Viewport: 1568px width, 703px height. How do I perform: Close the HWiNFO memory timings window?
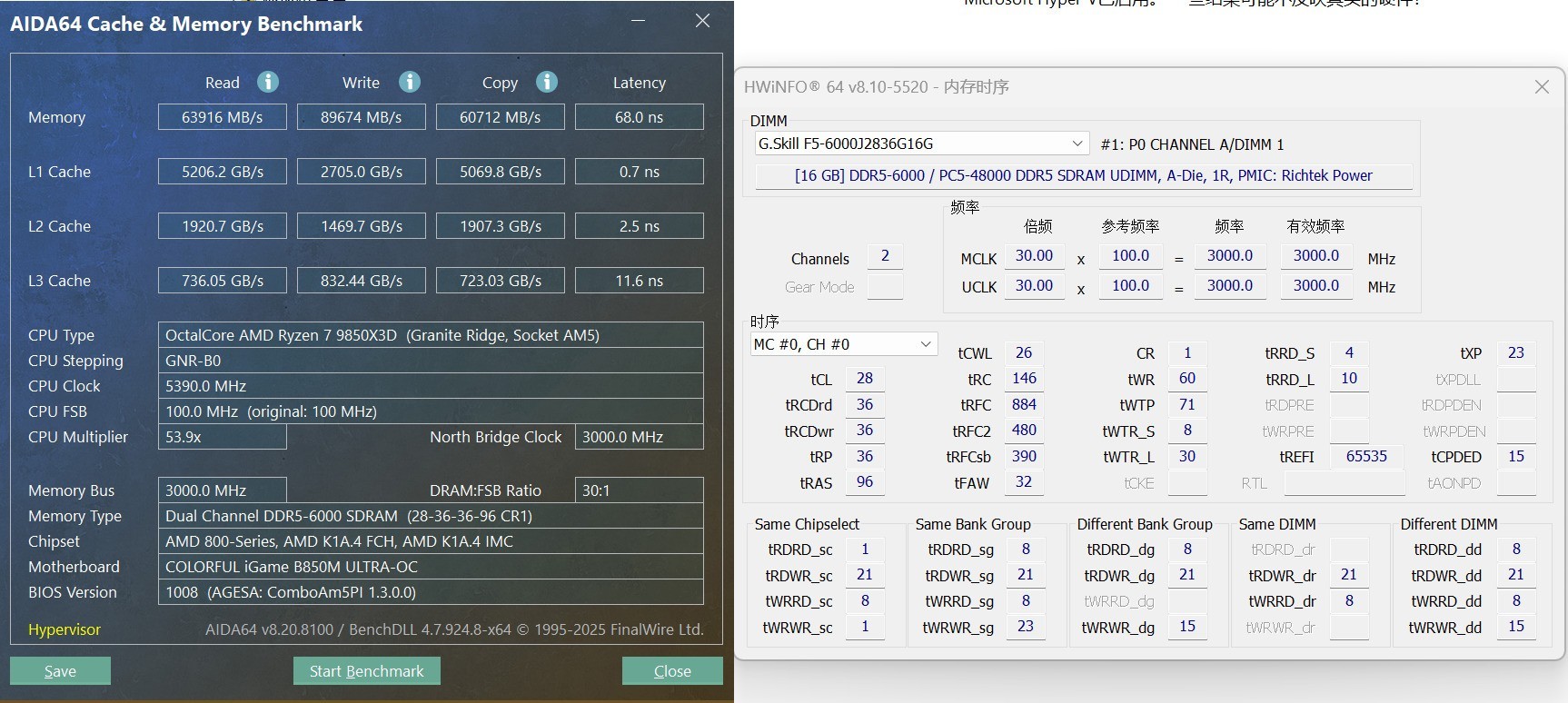(x=1542, y=86)
